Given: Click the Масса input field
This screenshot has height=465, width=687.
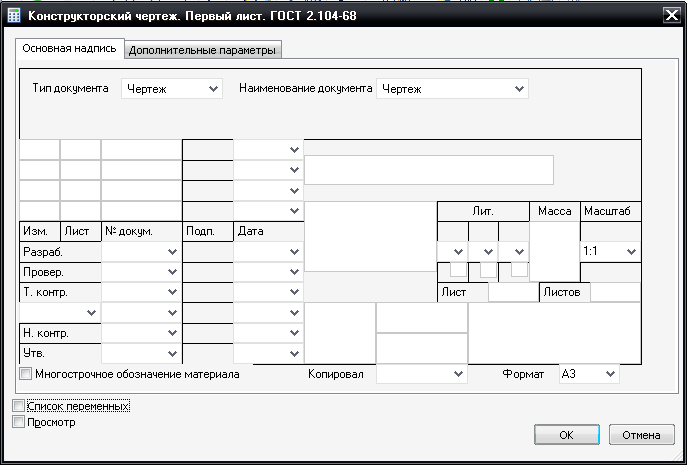Looking at the screenshot, I should [555, 252].
